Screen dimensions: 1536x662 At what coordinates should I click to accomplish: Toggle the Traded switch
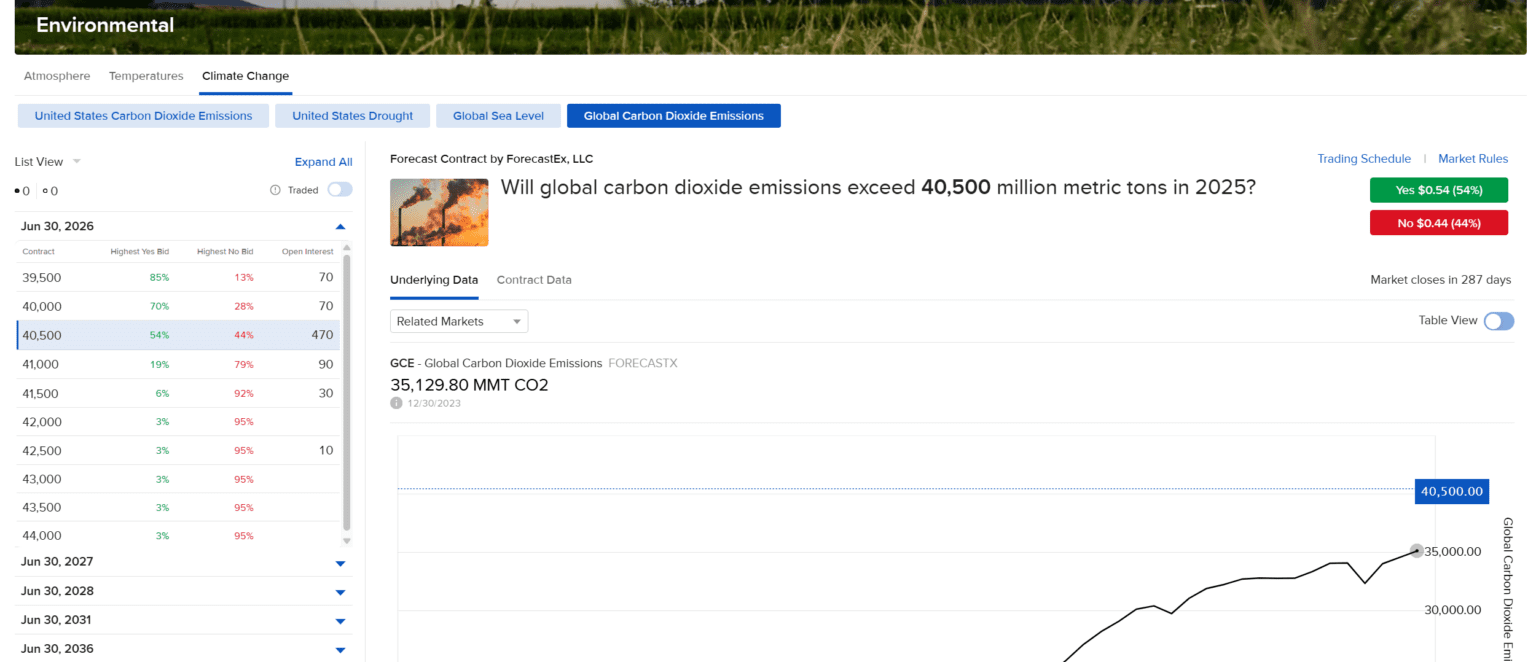pos(339,190)
